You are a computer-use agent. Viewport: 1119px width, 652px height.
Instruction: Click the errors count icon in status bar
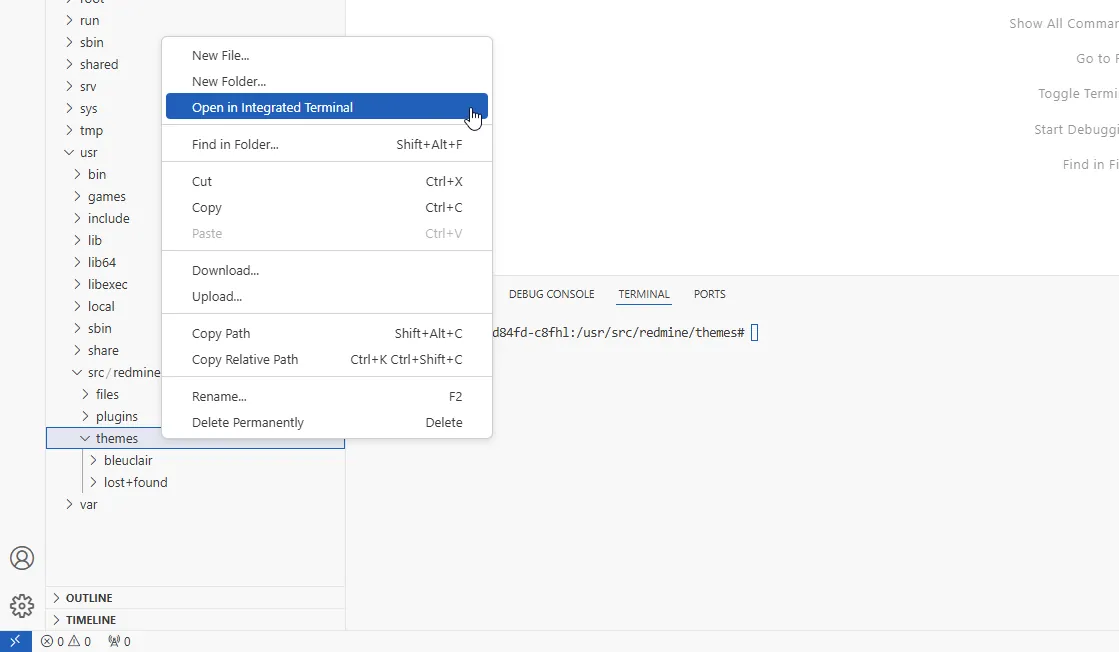[47, 641]
